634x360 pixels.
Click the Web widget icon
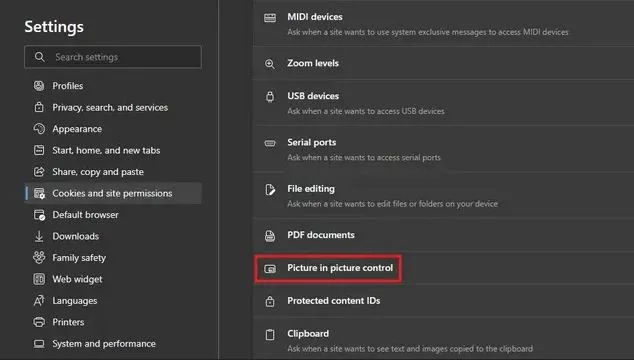coord(39,279)
